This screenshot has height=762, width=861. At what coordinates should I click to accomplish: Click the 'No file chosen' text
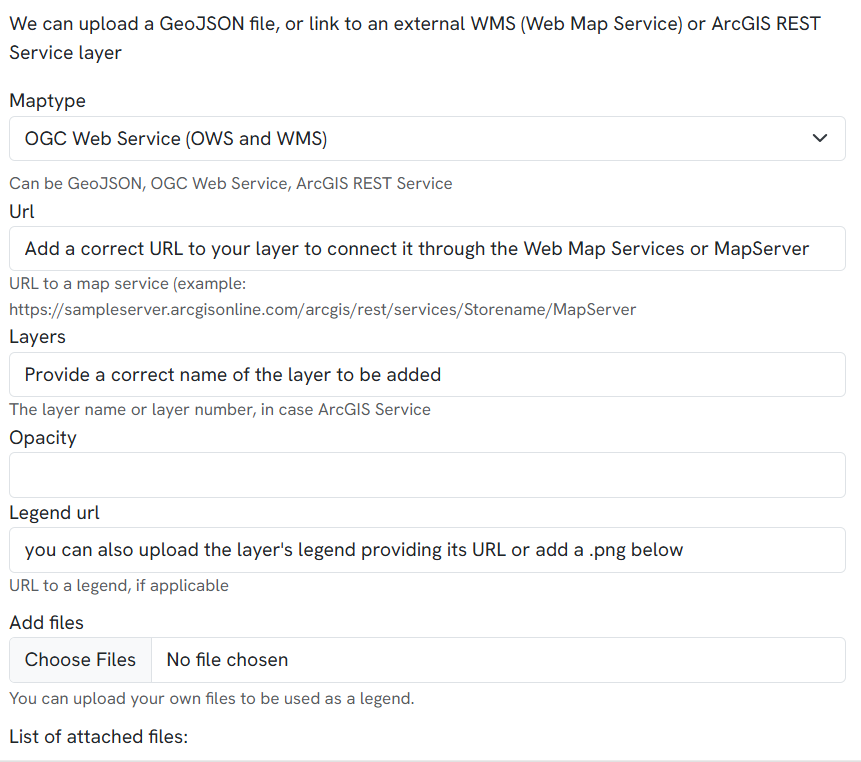(x=227, y=660)
